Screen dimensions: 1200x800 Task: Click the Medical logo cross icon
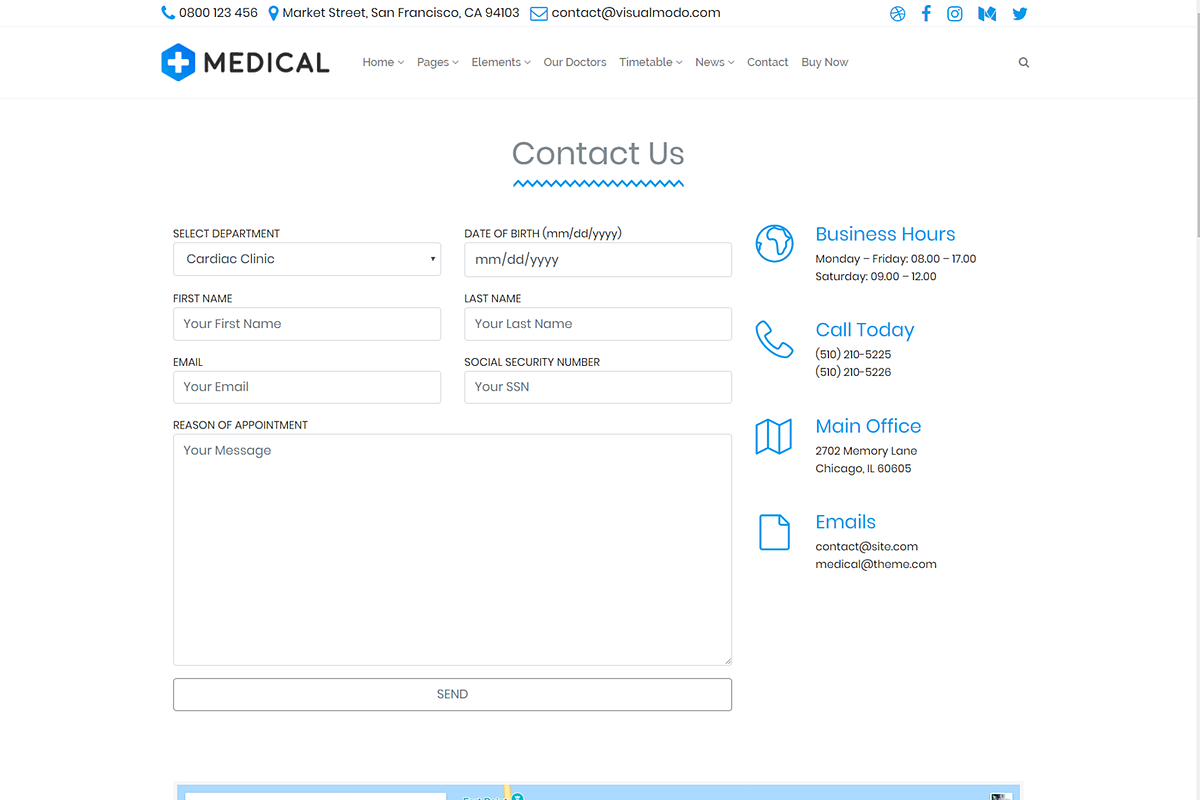click(177, 62)
